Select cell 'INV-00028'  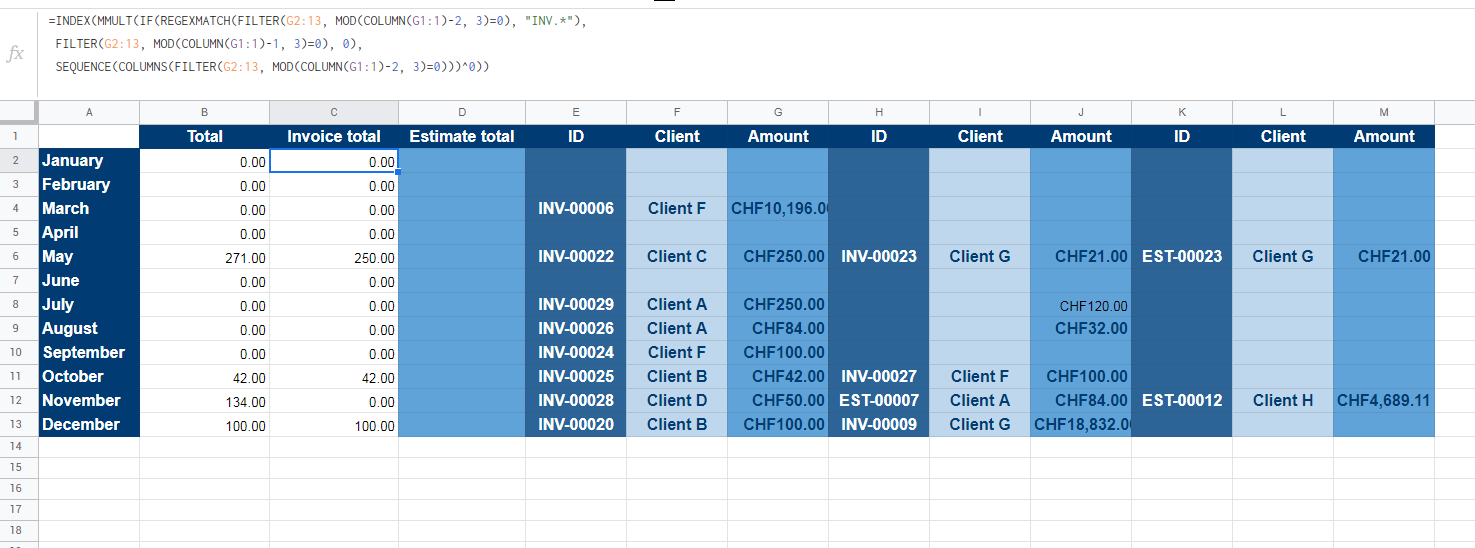576,400
